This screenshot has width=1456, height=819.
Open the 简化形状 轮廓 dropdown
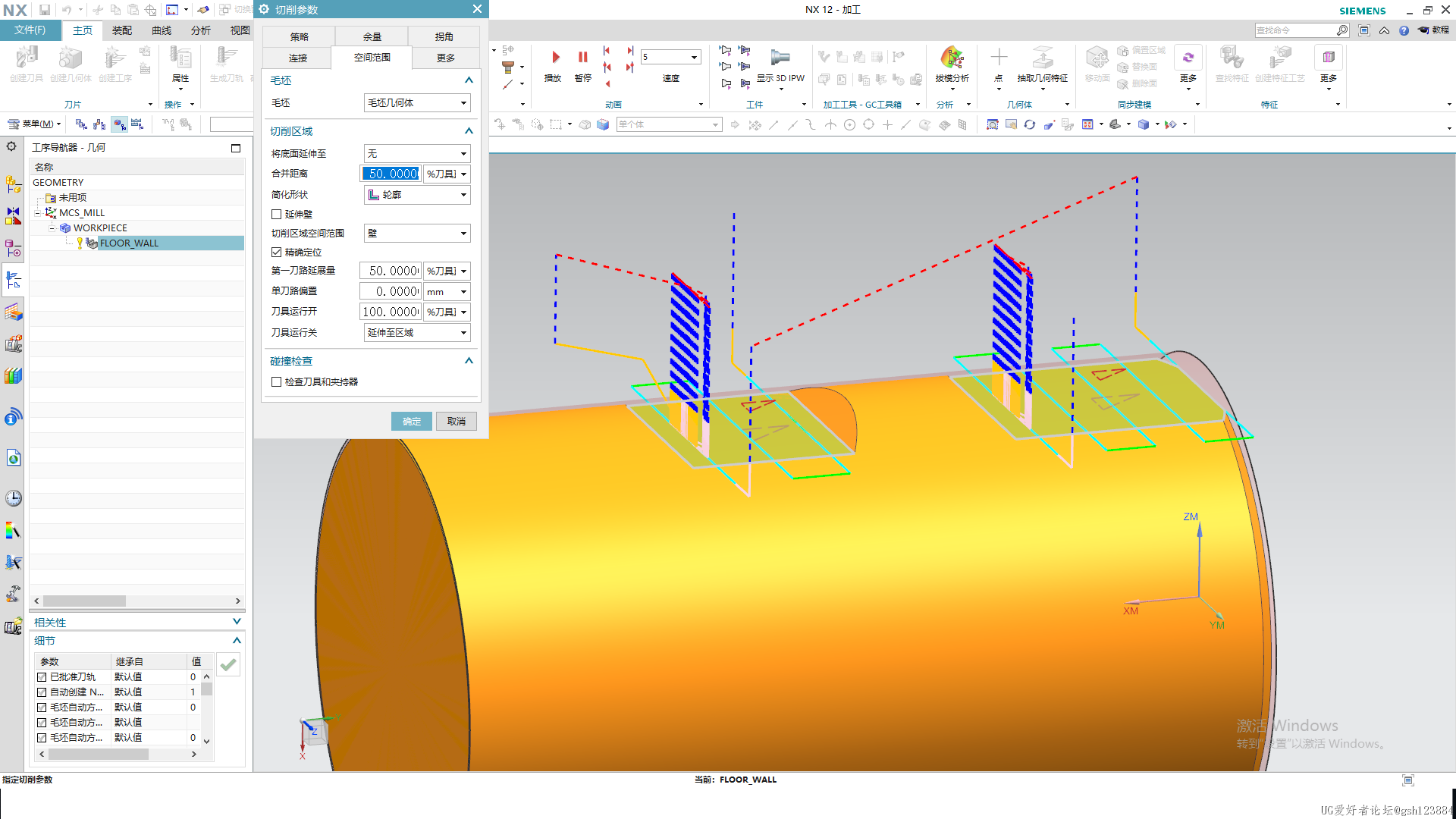pyautogui.click(x=416, y=195)
